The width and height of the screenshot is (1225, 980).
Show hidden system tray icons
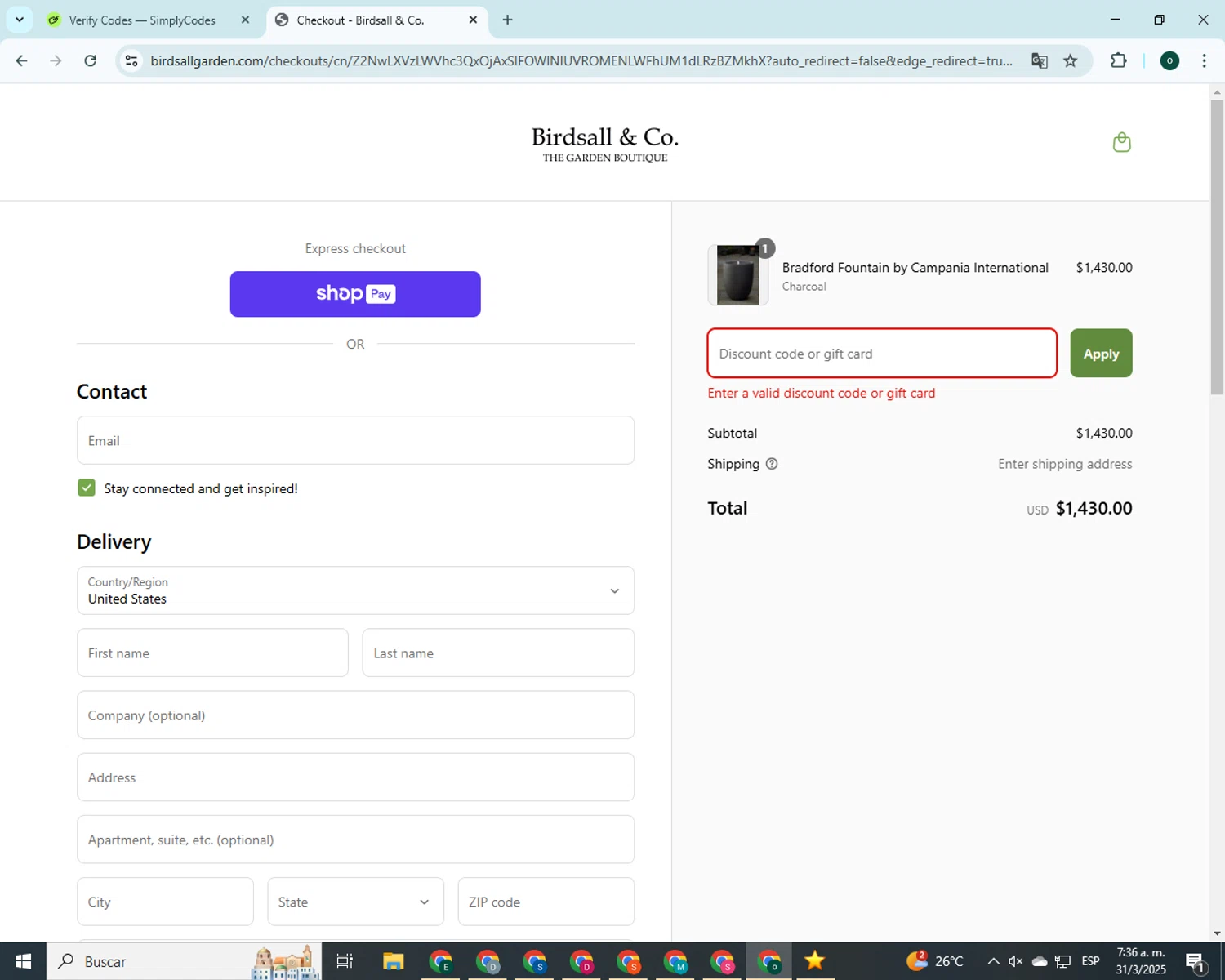pyautogui.click(x=993, y=961)
